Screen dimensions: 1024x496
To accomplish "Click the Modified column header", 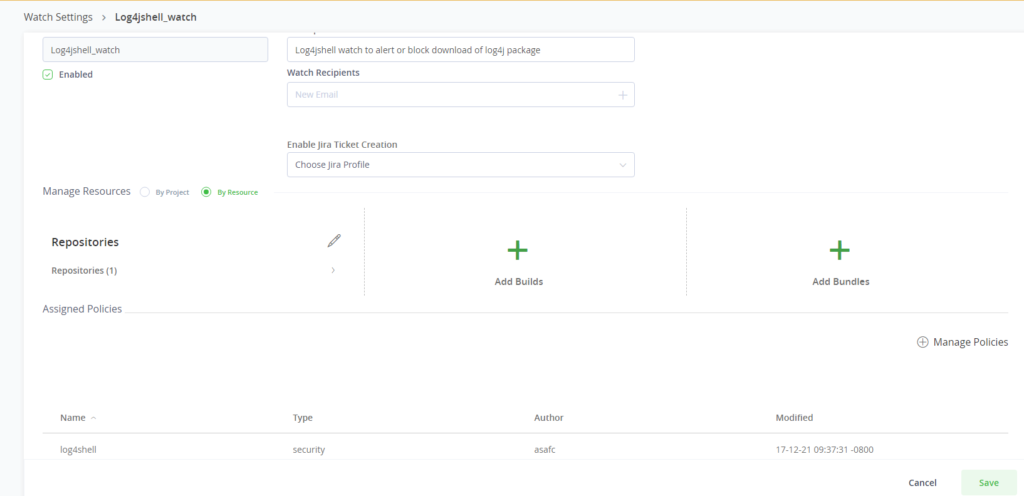I will pos(794,418).
